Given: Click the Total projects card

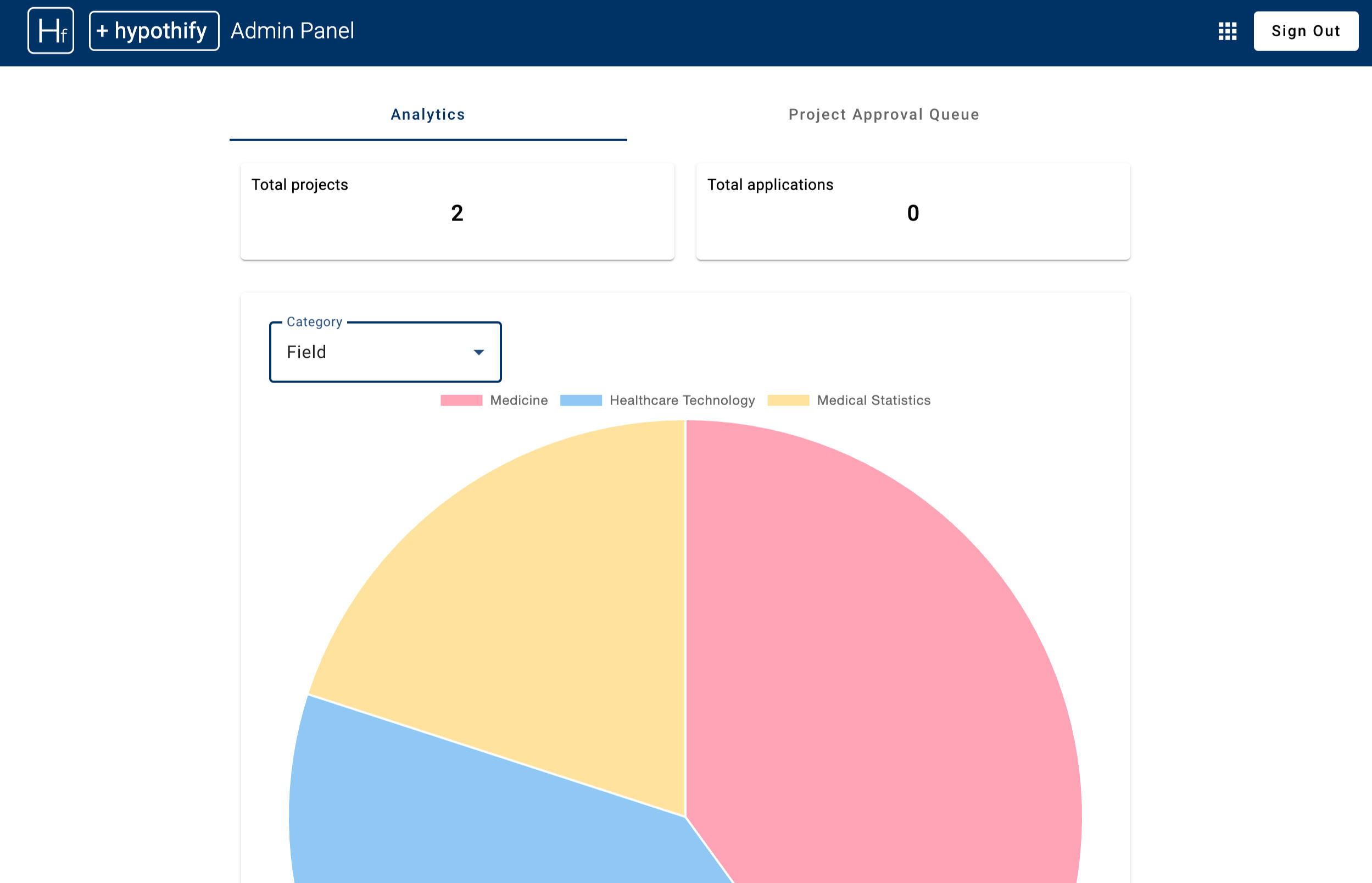Looking at the screenshot, I should (457, 211).
